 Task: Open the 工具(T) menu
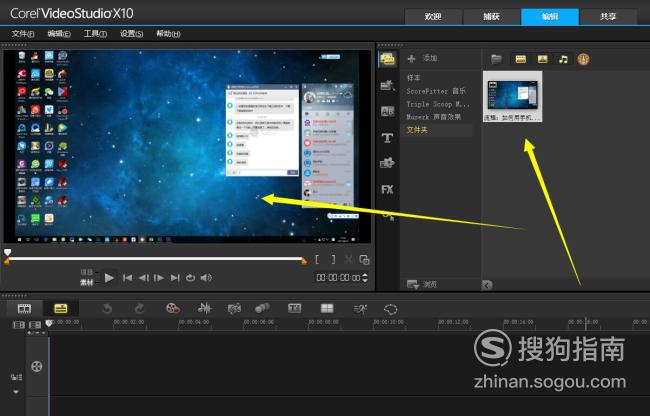[x=95, y=34]
